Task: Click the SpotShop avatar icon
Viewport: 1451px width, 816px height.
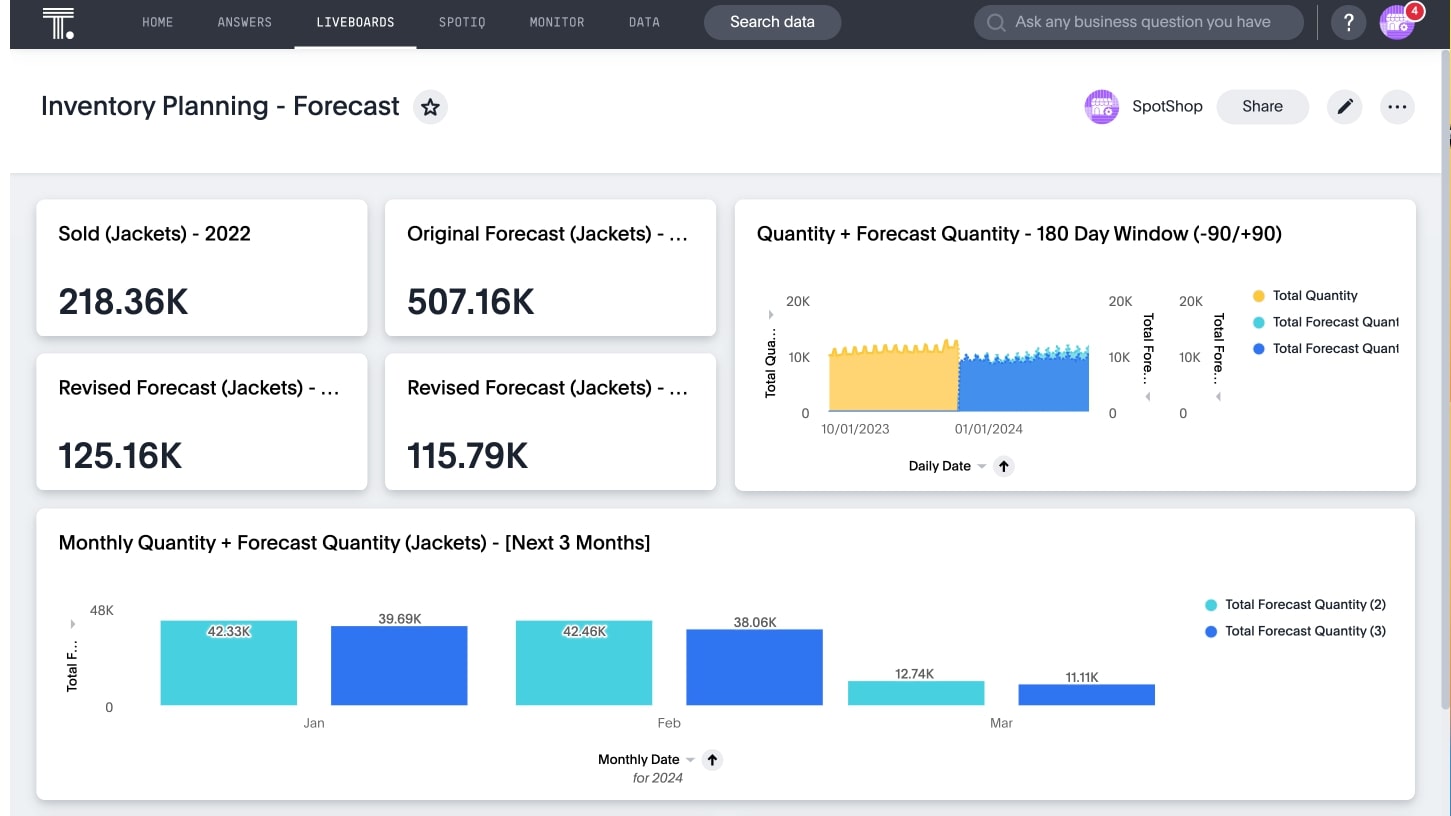Action: [x=1101, y=106]
